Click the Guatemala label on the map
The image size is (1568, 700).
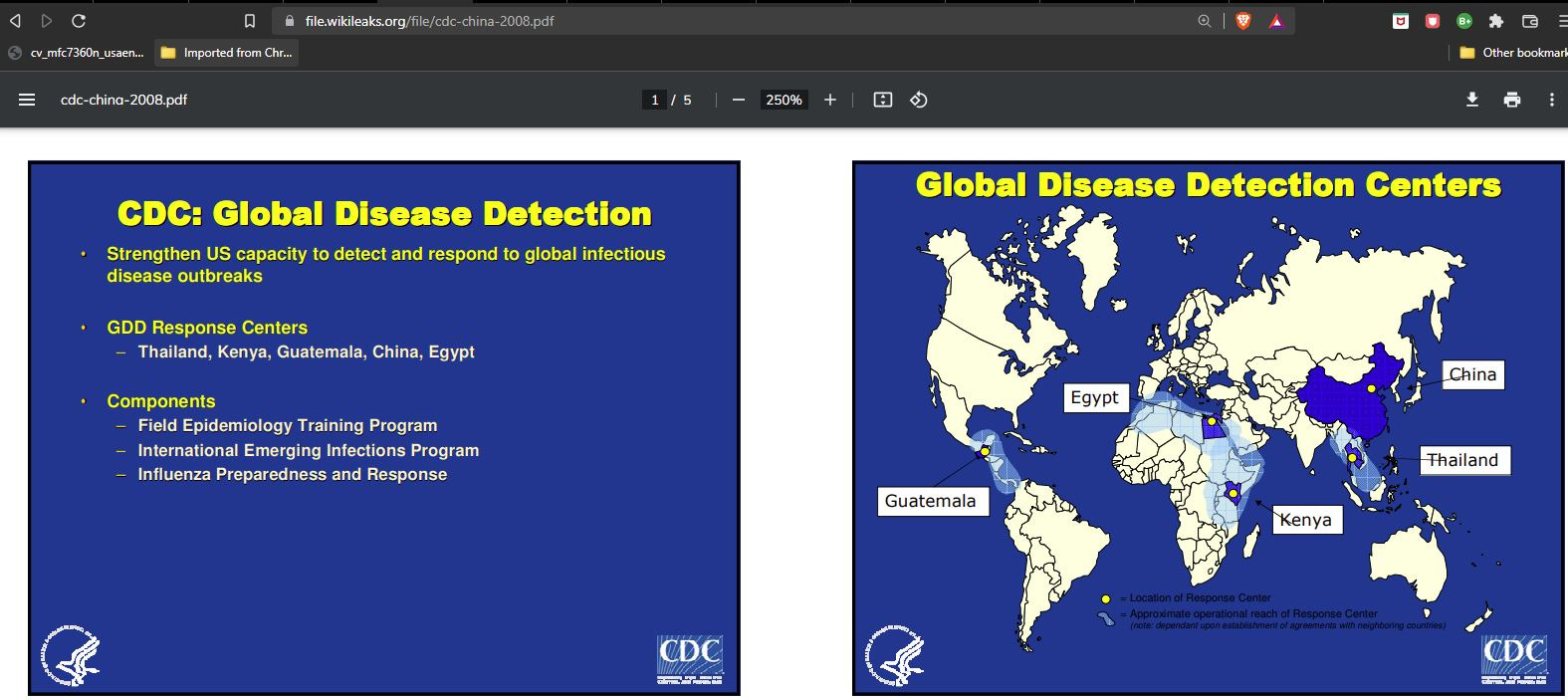coord(933,501)
